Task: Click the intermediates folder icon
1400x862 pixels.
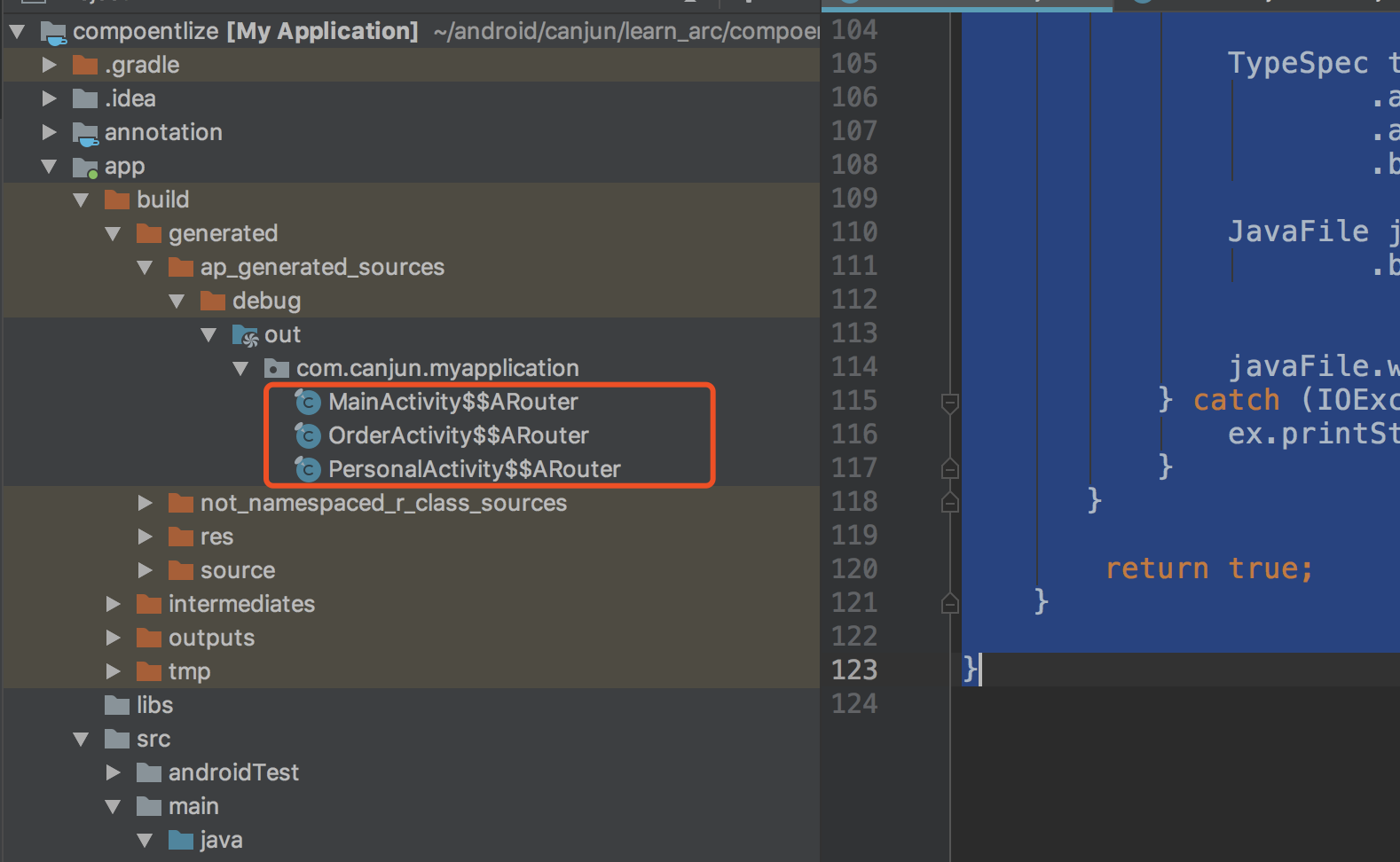Action: pyautogui.click(x=149, y=605)
